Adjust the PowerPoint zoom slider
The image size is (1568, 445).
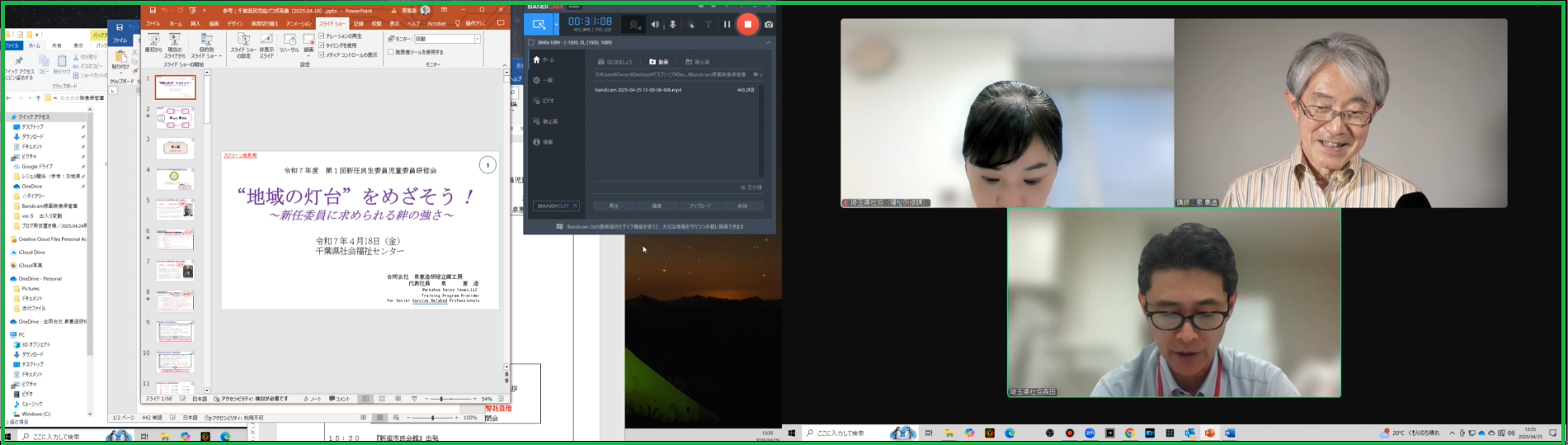click(x=442, y=399)
